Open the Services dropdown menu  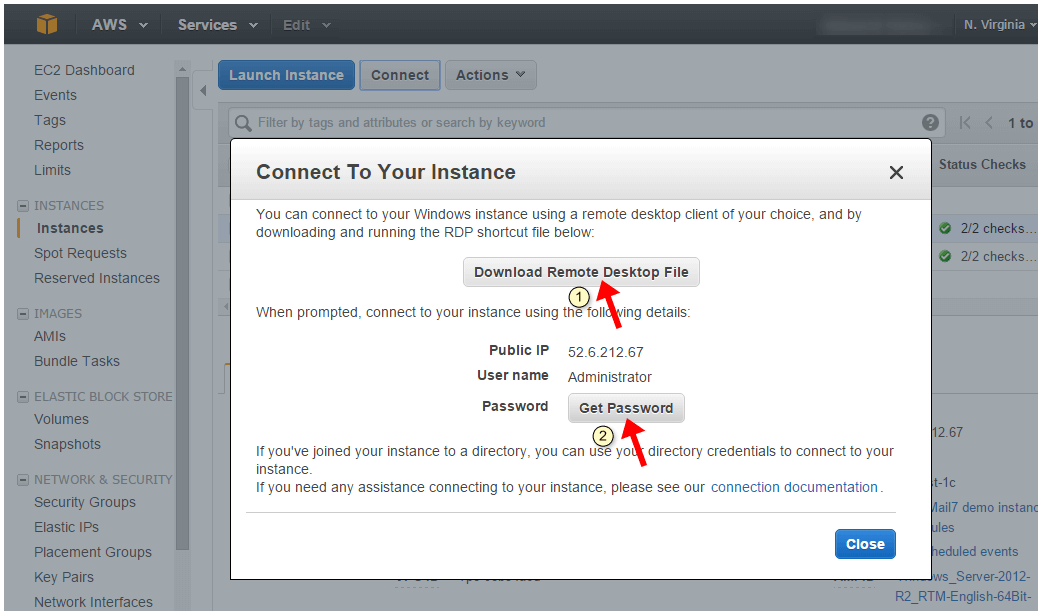pos(217,25)
